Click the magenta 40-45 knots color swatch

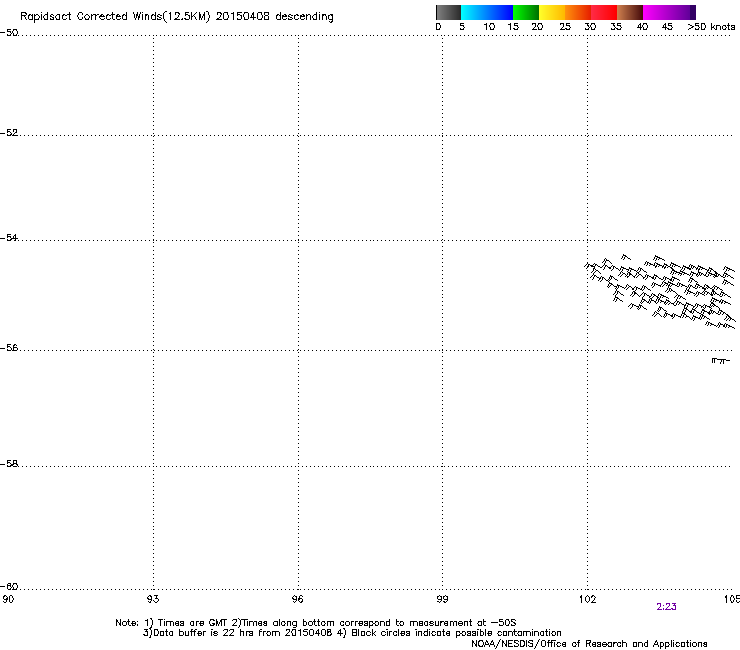[656, 12]
